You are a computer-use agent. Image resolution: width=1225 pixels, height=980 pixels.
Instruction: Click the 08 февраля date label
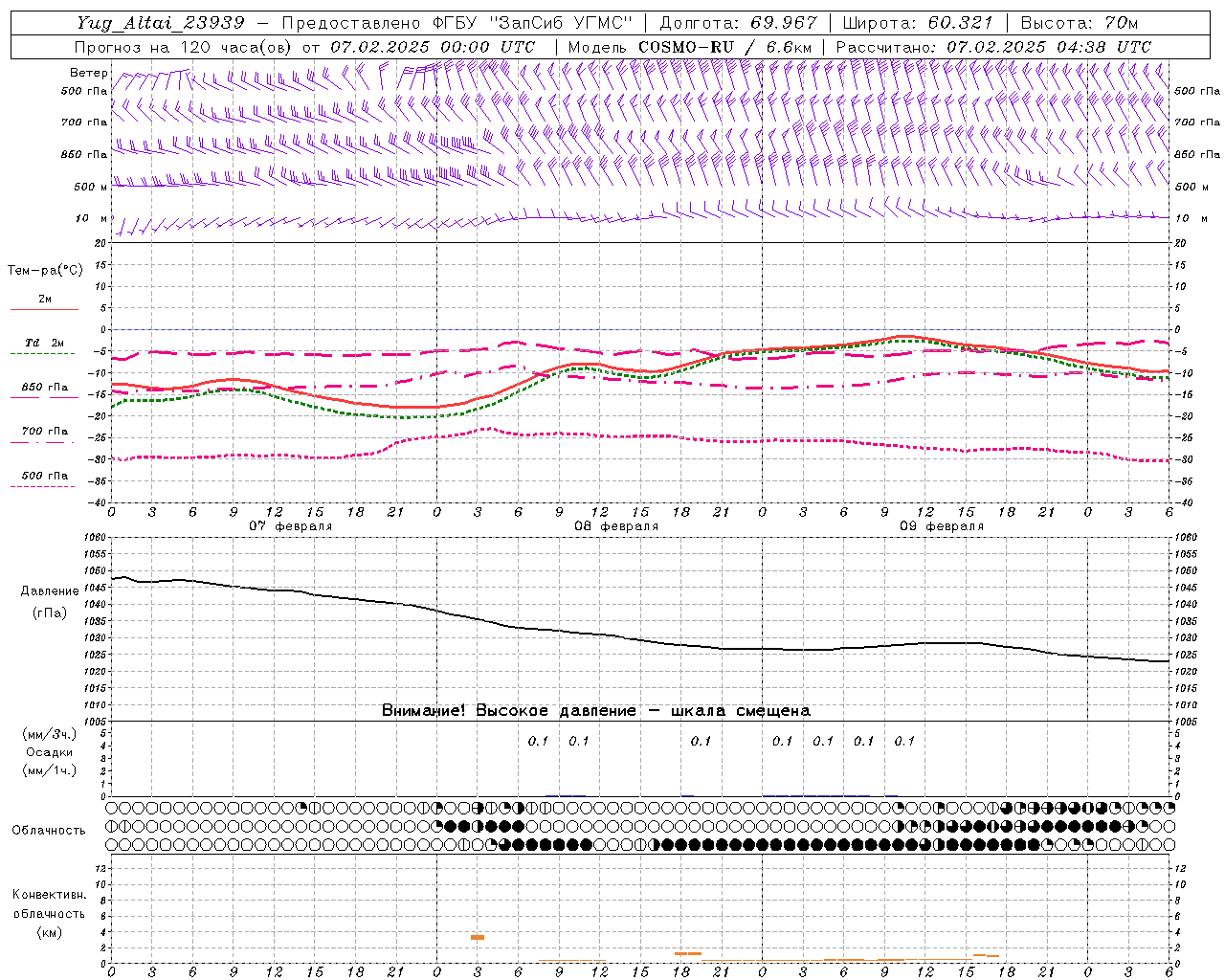[616, 526]
